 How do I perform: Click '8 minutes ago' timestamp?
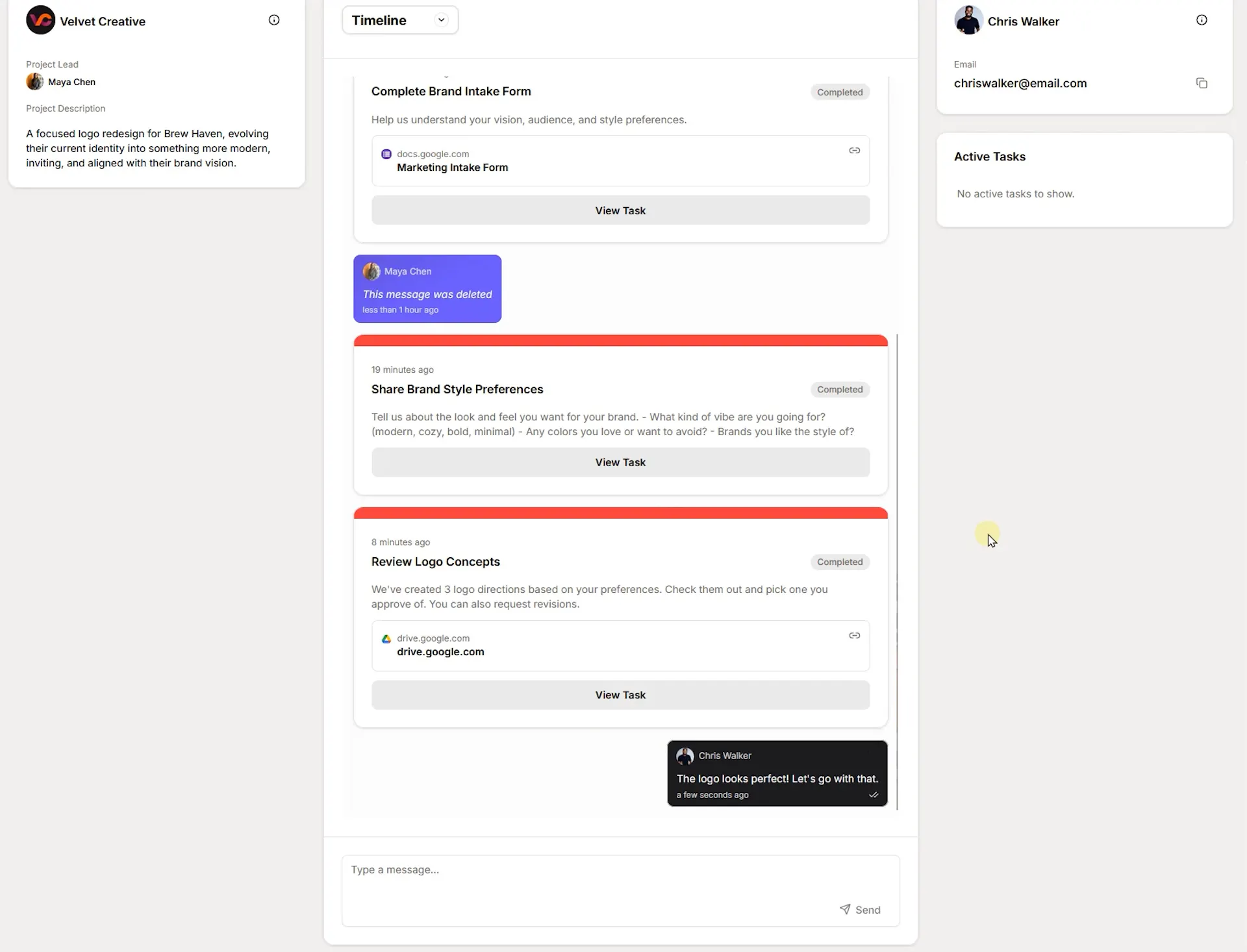401,542
